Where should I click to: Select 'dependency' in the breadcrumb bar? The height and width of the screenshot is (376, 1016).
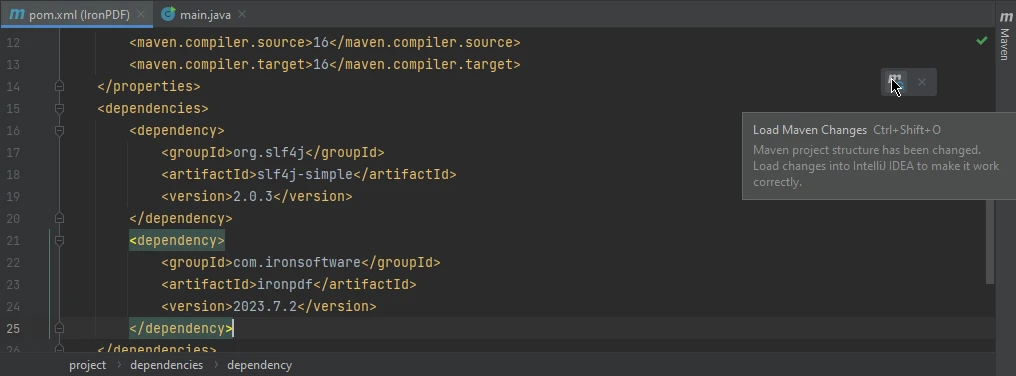pyautogui.click(x=259, y=365)
